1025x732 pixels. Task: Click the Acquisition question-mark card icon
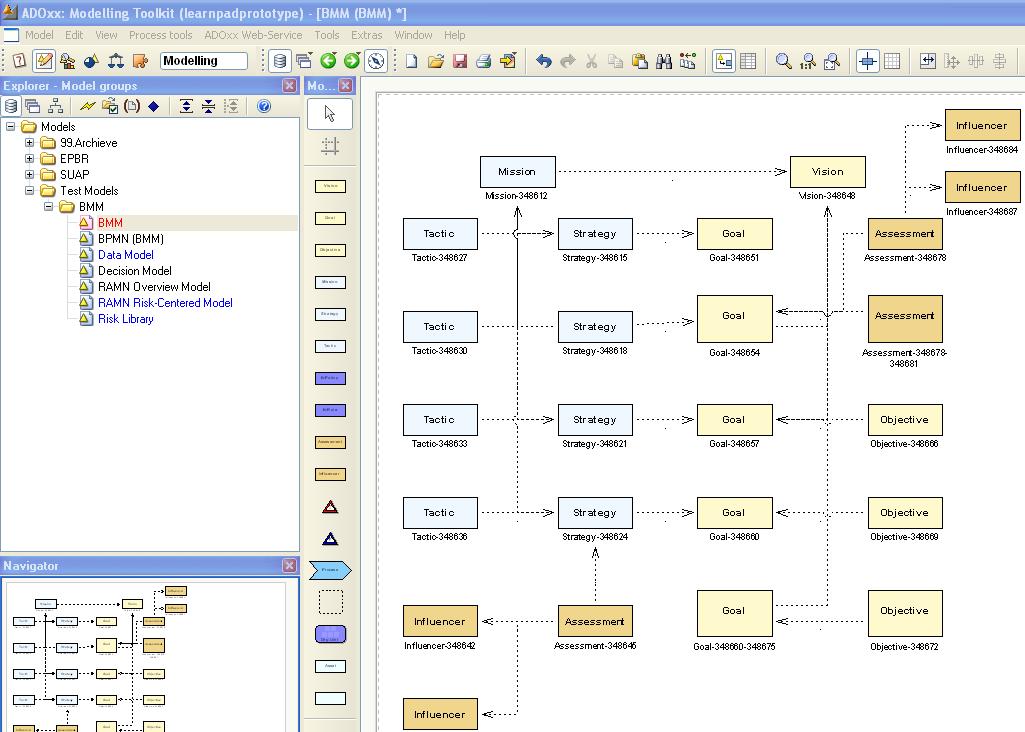click(x=20, y=61)
